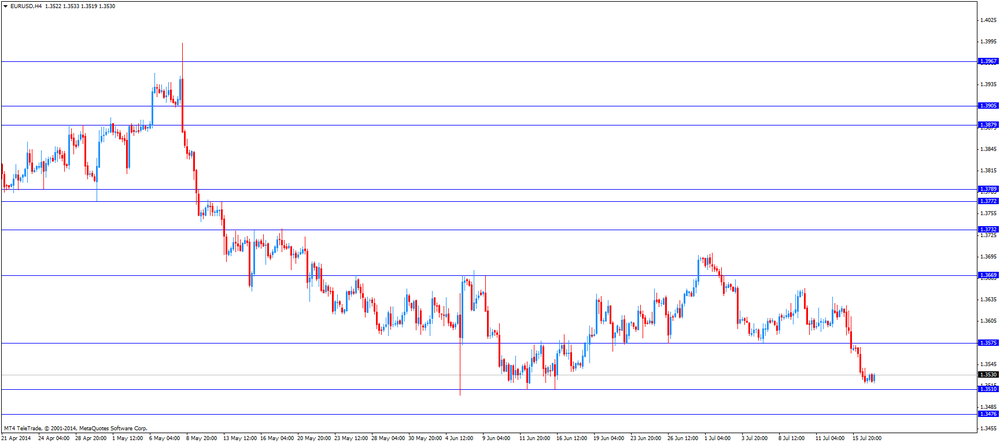
Task: Click the 20 May 20:00 time label
Action: 314,439
